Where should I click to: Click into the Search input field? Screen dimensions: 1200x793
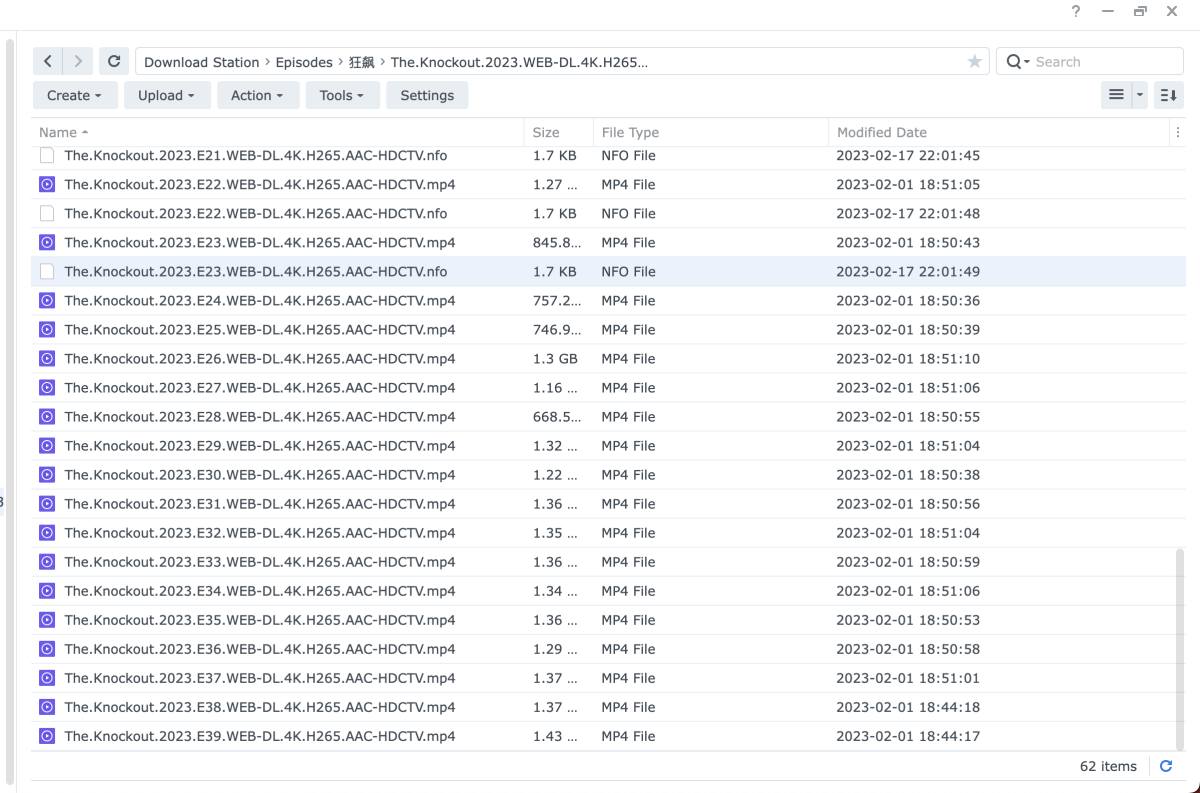1105,62
